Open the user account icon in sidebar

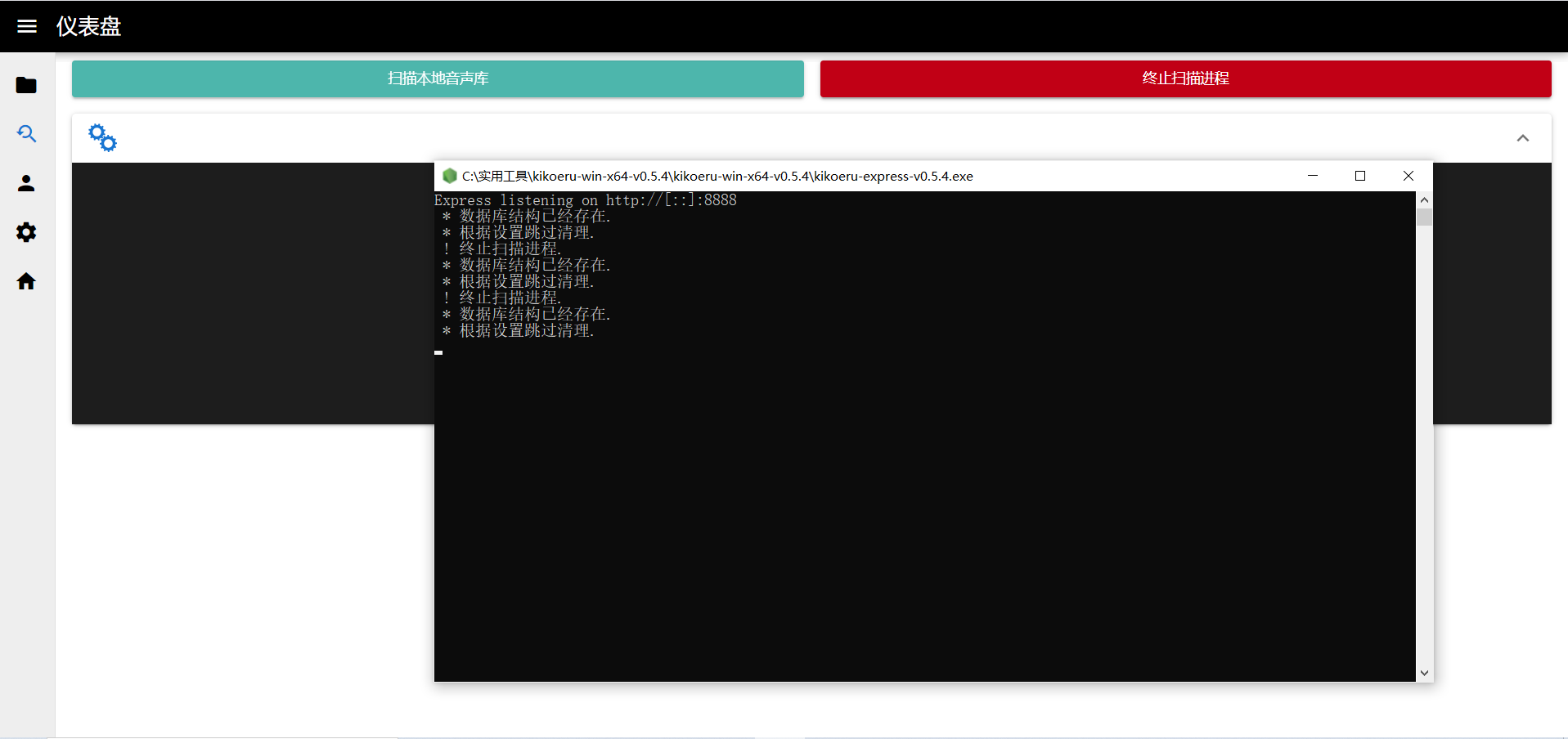click(x=26, y=183)
